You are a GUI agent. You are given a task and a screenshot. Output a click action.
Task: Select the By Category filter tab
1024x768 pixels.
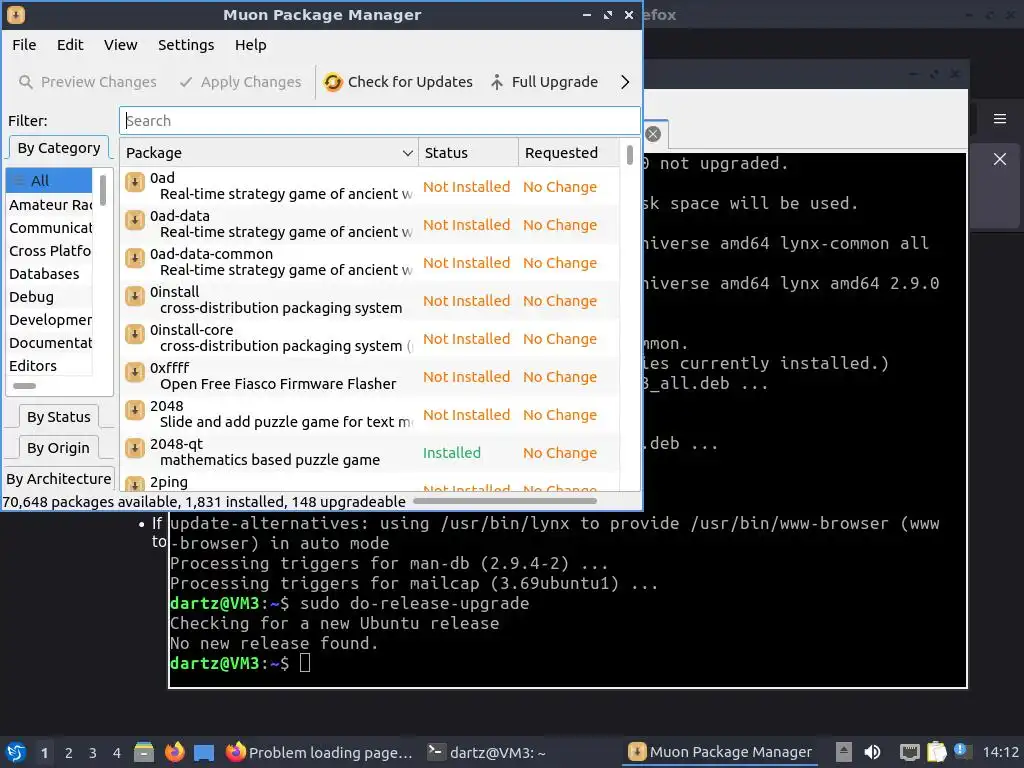[x=59, y=148]
